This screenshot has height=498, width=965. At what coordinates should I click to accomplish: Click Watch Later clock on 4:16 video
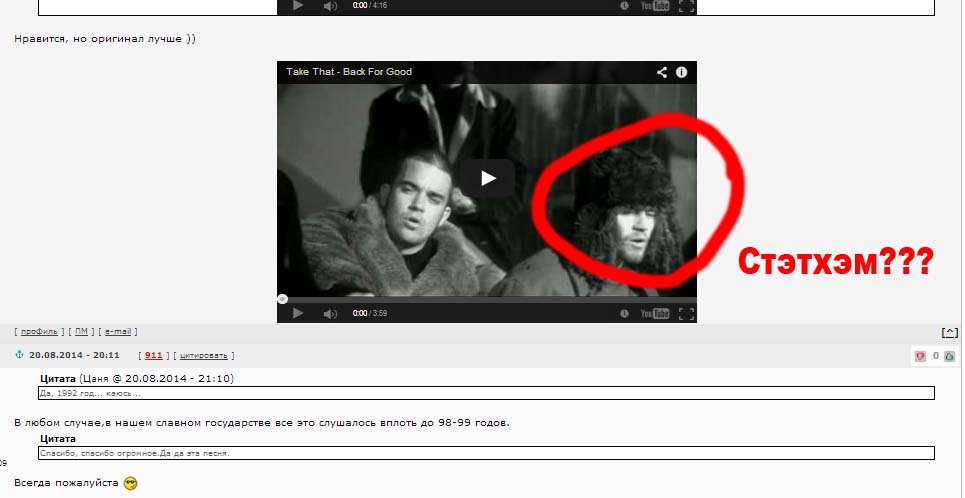point(625,6)
